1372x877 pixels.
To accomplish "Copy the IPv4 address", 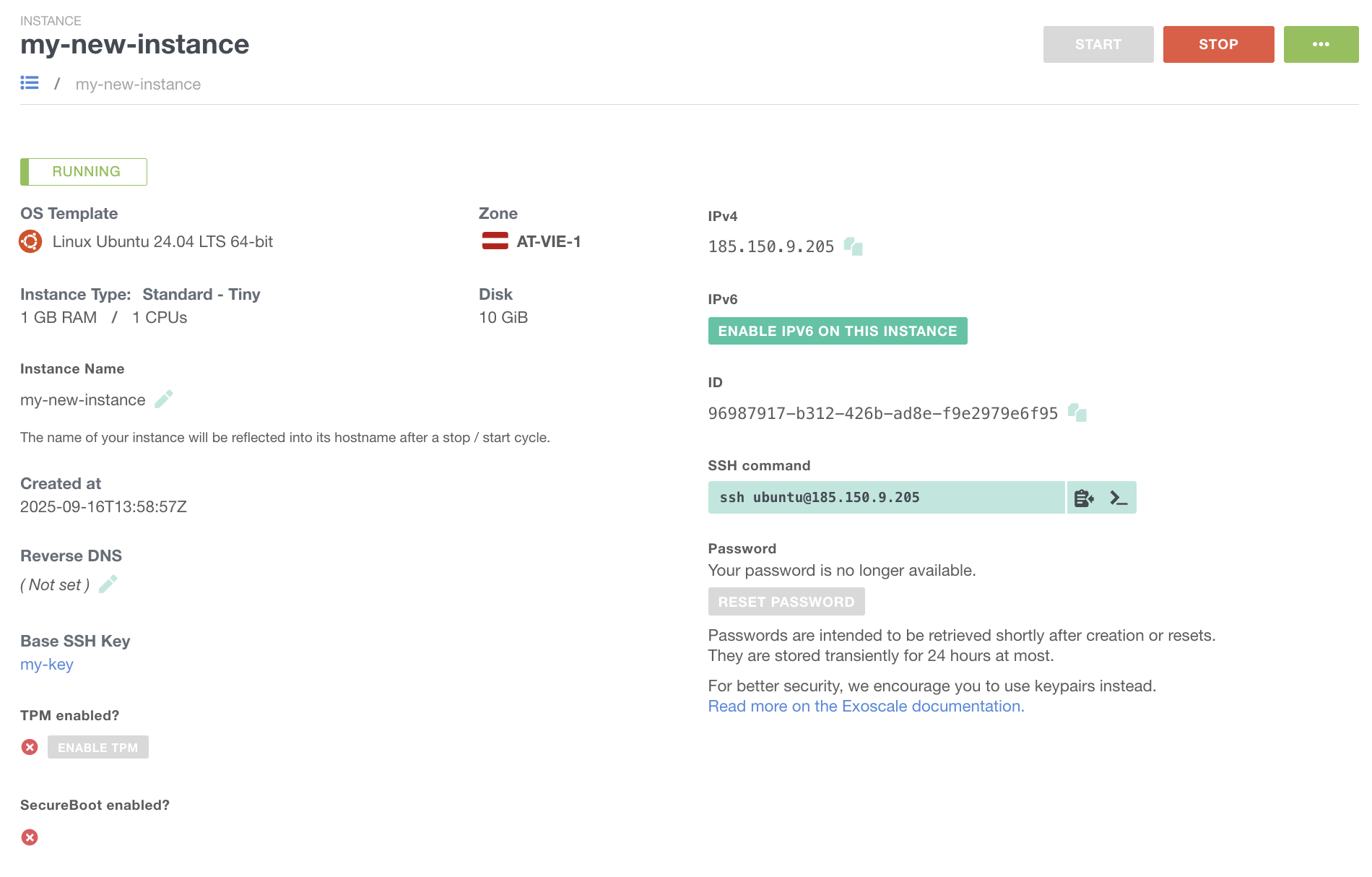I will [854, 246].
